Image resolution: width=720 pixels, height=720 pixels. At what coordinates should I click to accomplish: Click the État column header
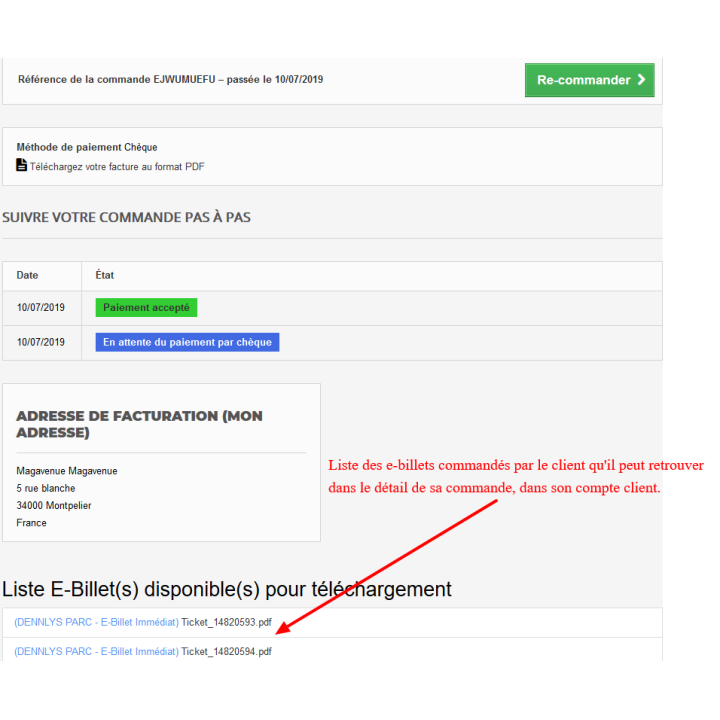[105, 275]
